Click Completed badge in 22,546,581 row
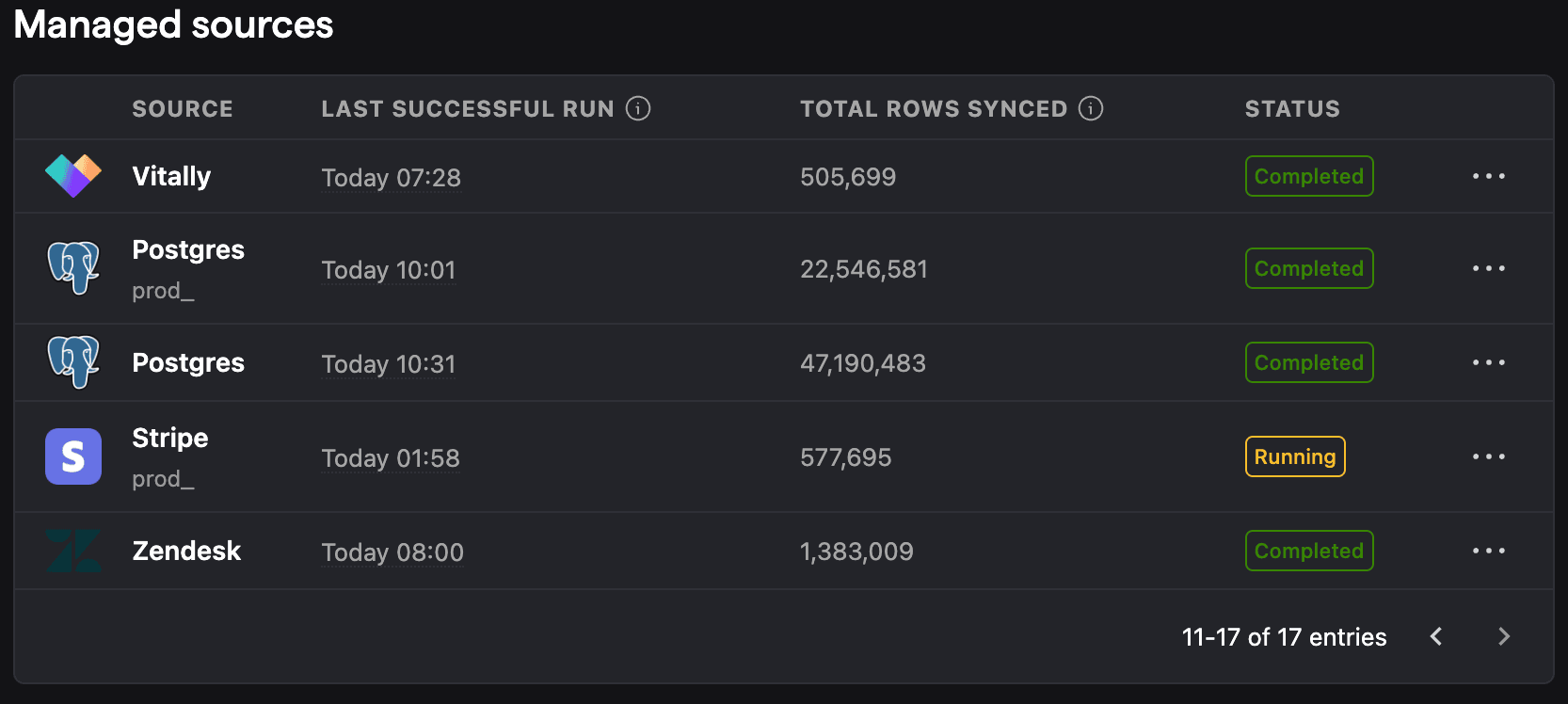The height and width of the screenshot is (704, 1568). tap(1309, 268)
